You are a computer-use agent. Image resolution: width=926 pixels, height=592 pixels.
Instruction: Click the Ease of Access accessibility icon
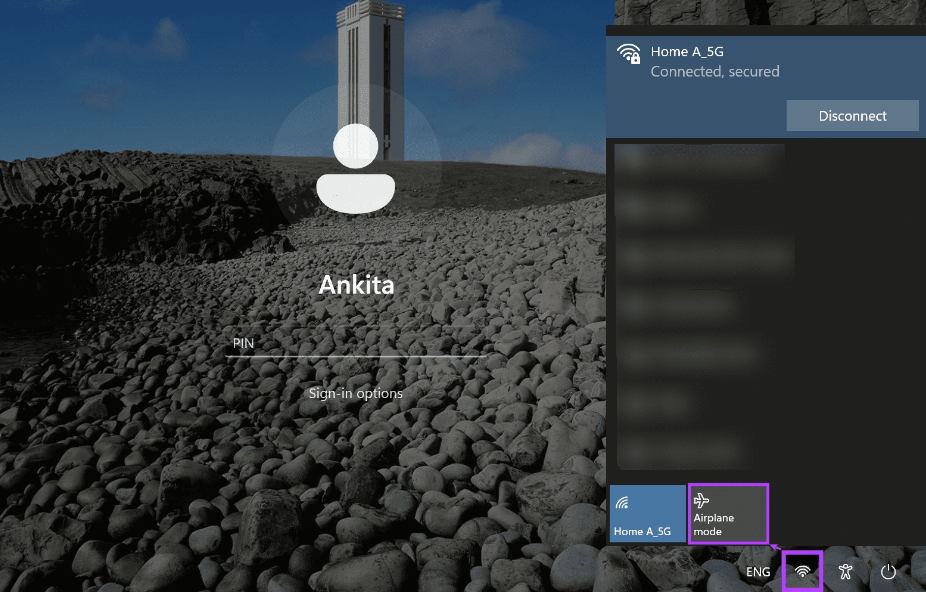tap(845, 571)
